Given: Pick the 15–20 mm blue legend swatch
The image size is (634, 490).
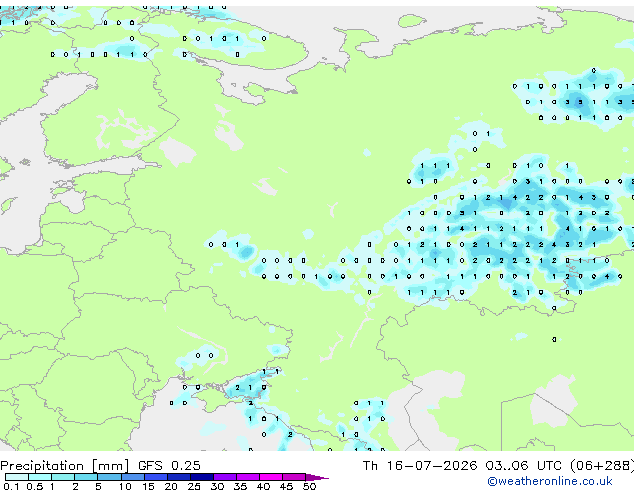Looking at the screenshot, I should (x=155, y=477).
